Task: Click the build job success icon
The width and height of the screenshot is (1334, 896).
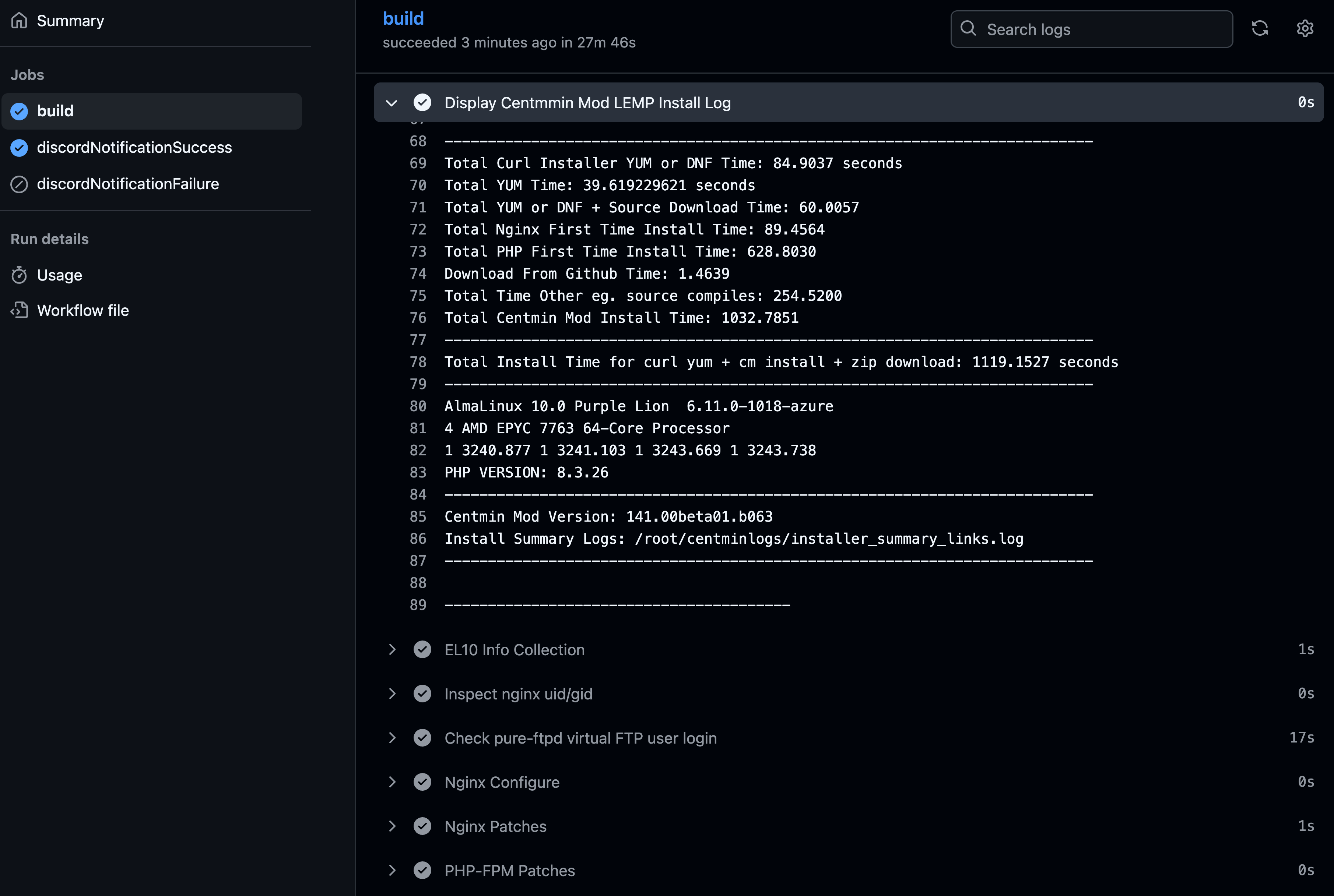Action: pyautogui.click(x=19, y=111)
